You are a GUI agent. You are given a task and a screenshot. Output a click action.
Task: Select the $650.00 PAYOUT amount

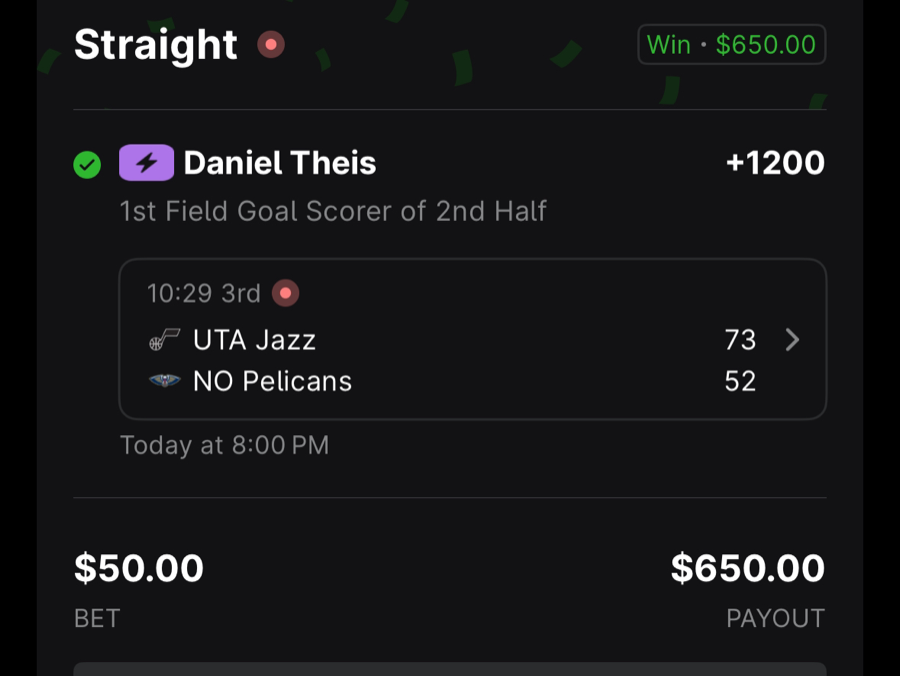click(x=746, y=567)
